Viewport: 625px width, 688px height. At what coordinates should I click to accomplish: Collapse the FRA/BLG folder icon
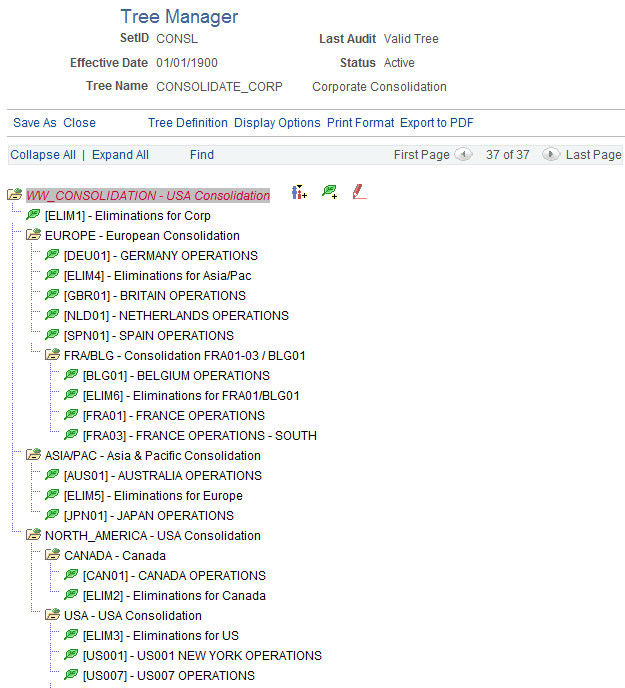click(x=52, y=354)
